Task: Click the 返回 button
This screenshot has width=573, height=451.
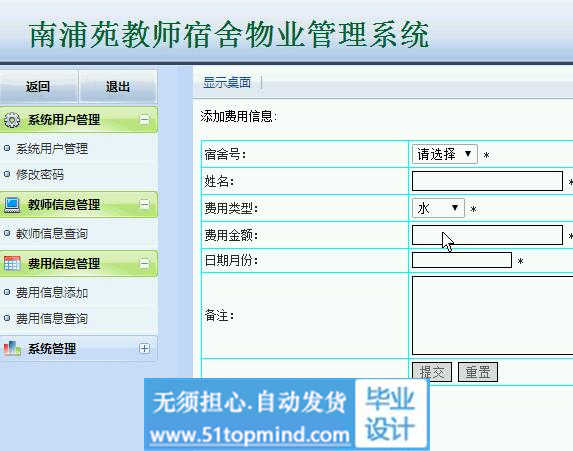Action: click(x=38, y=87)
